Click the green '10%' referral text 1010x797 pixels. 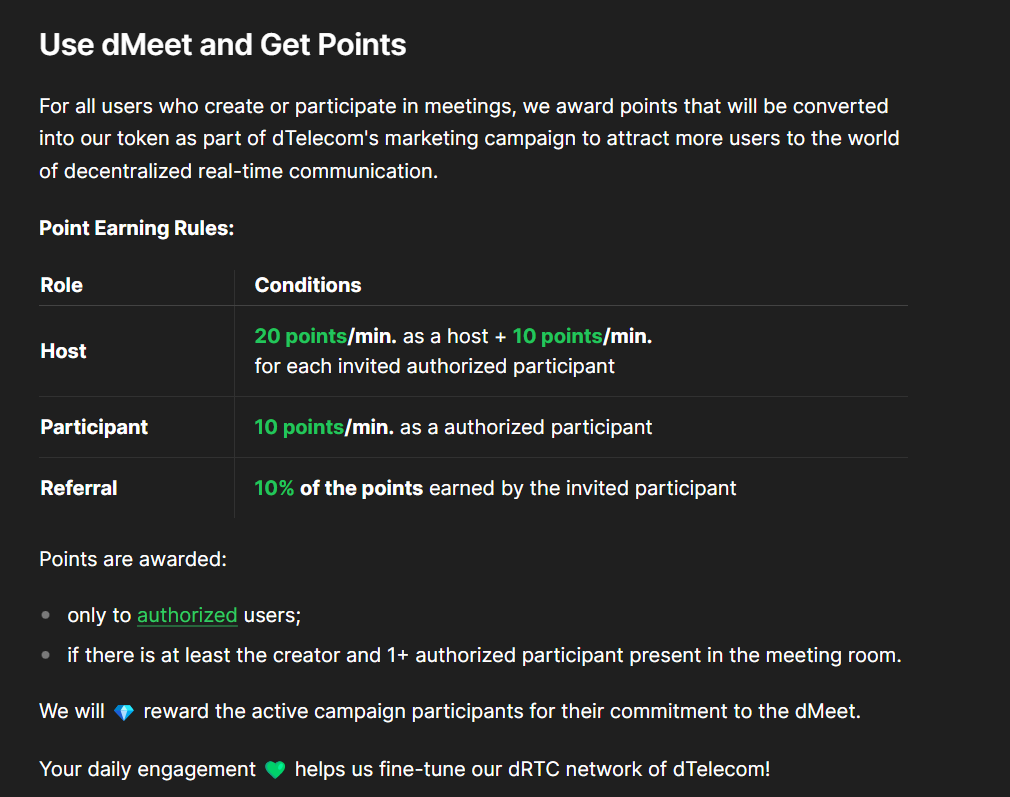(x=274, y=488)
